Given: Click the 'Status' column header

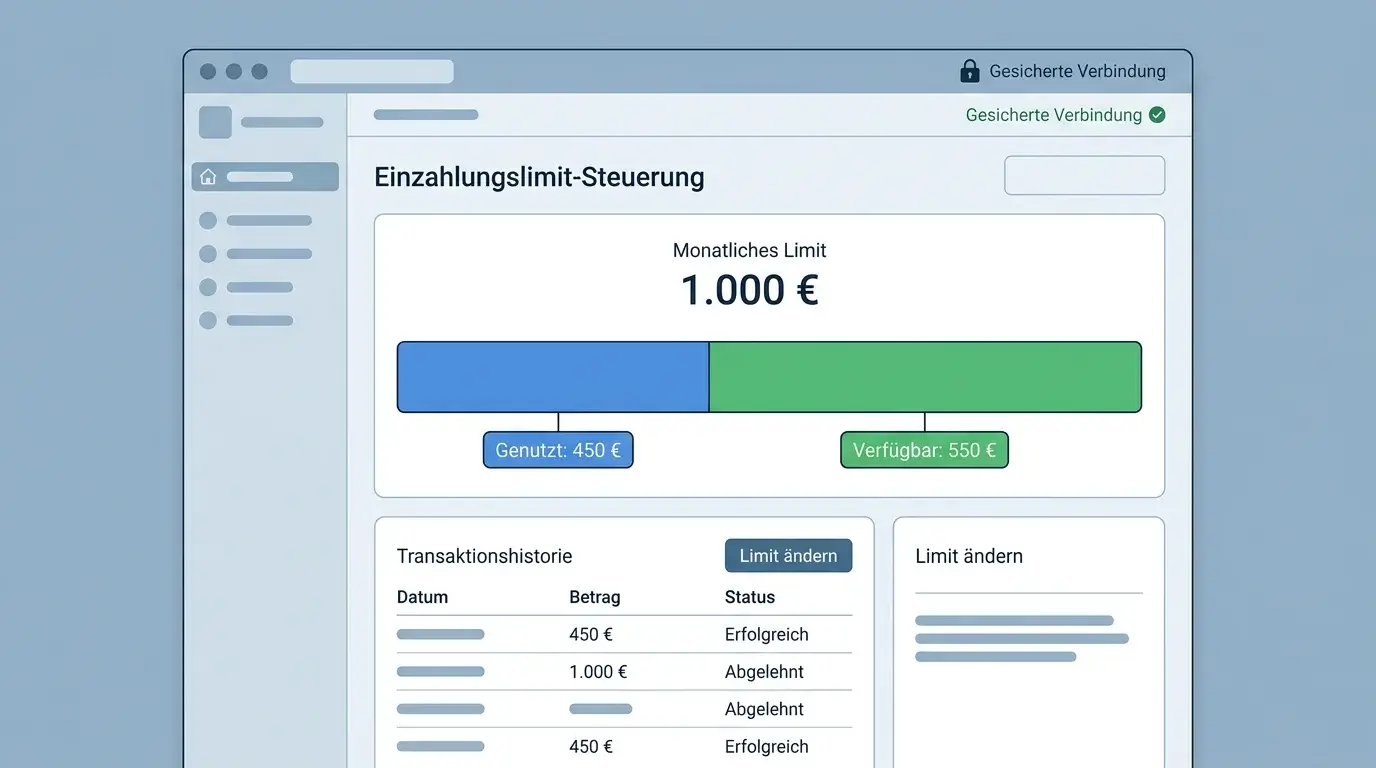Looking at the screenshot, I should (750, 597).
